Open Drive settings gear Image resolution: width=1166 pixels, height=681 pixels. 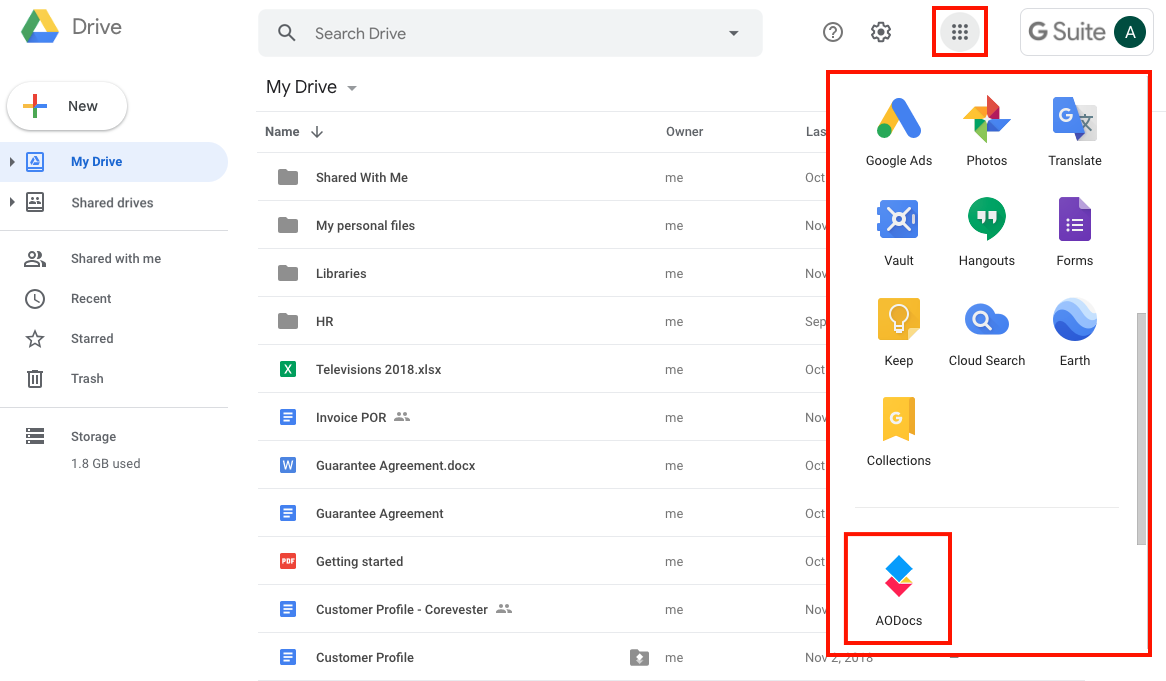click(x=880, y=31)
